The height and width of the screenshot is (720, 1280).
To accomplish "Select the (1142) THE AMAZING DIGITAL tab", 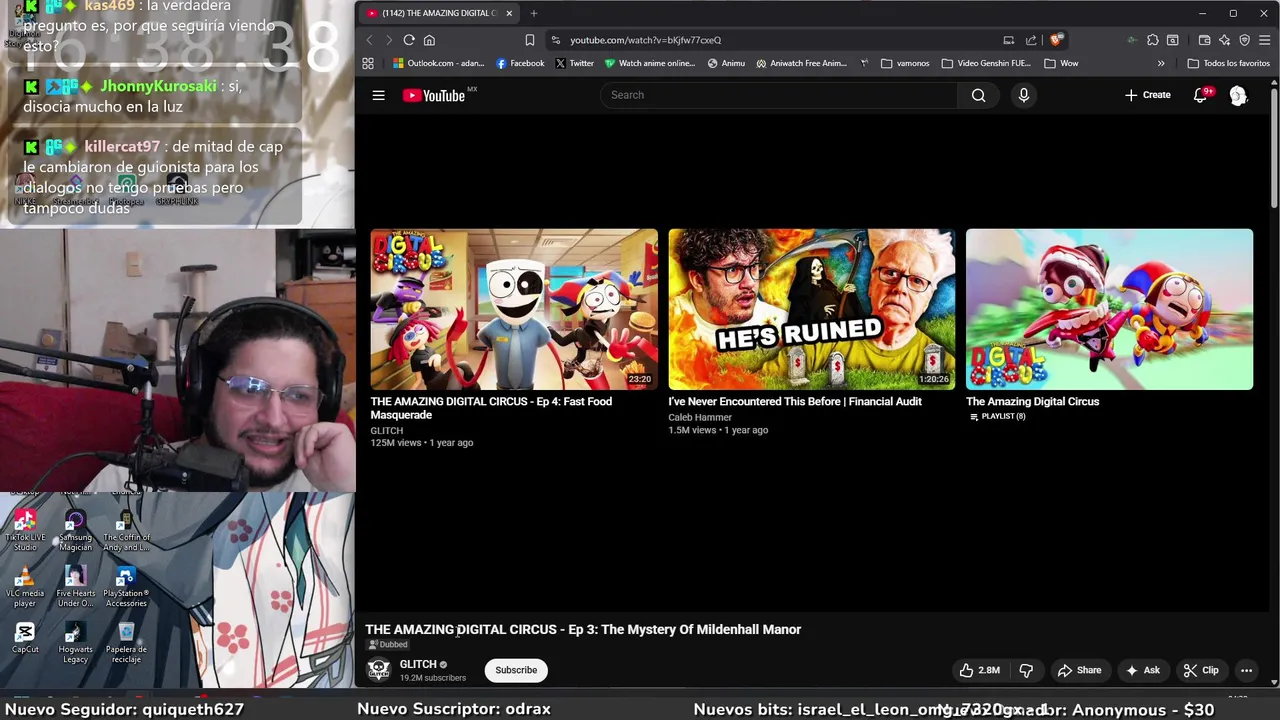I will 438,13.
